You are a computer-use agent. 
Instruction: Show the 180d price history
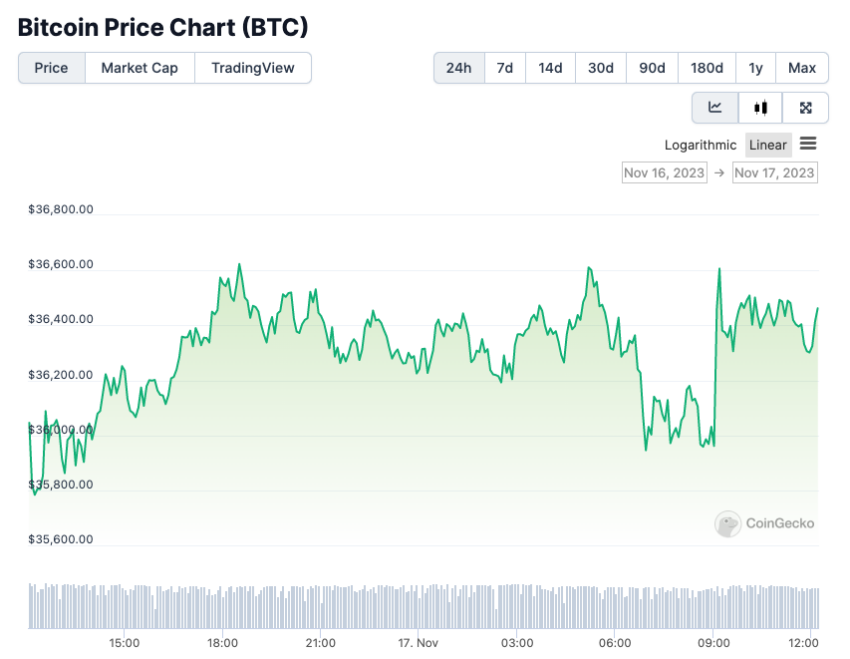707,68
